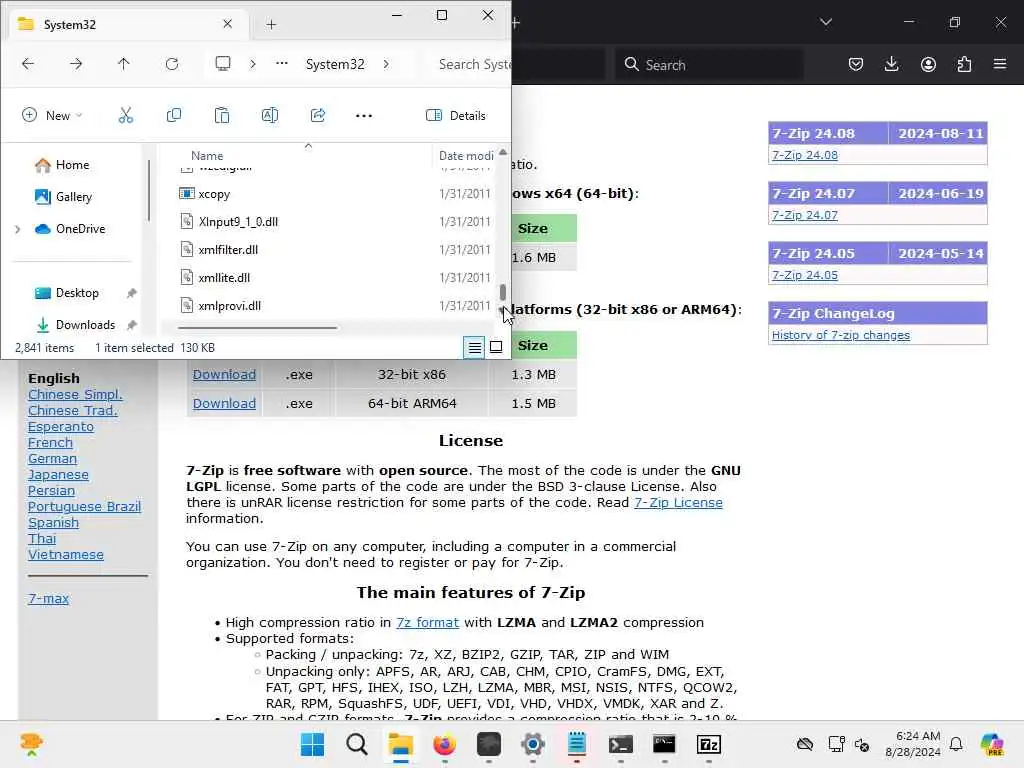This screenshot has width=1024, height=768.
Task: Open the 7z format link
Action: pos(427,623)
